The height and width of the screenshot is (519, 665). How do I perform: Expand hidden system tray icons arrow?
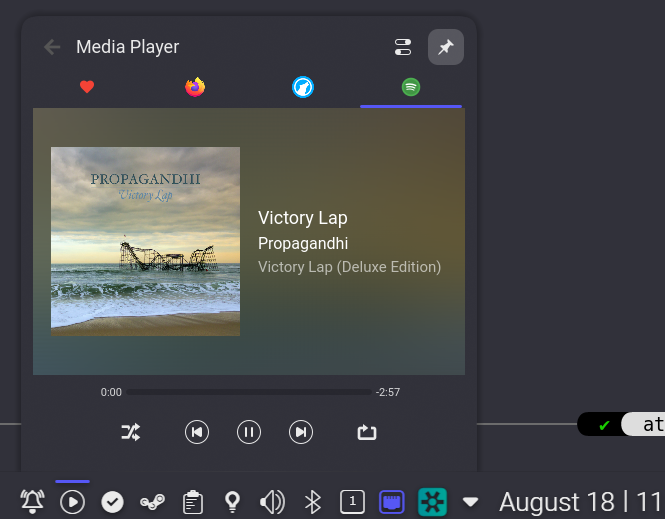click(x=470, y=502)
